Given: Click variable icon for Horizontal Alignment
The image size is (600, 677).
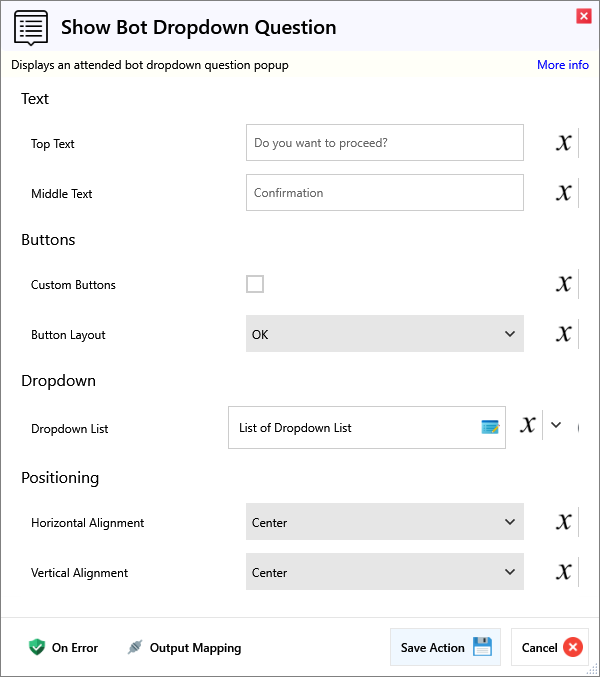Looking at the screenshot, I should (x=564, y=522).
